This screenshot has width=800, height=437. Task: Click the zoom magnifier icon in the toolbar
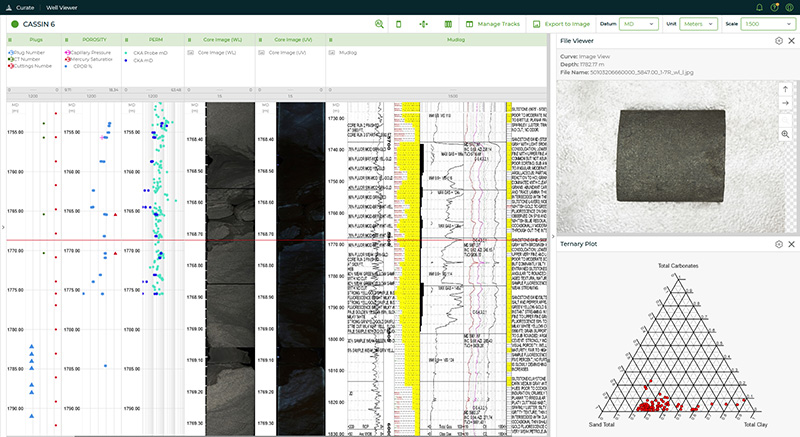point(380,23)
